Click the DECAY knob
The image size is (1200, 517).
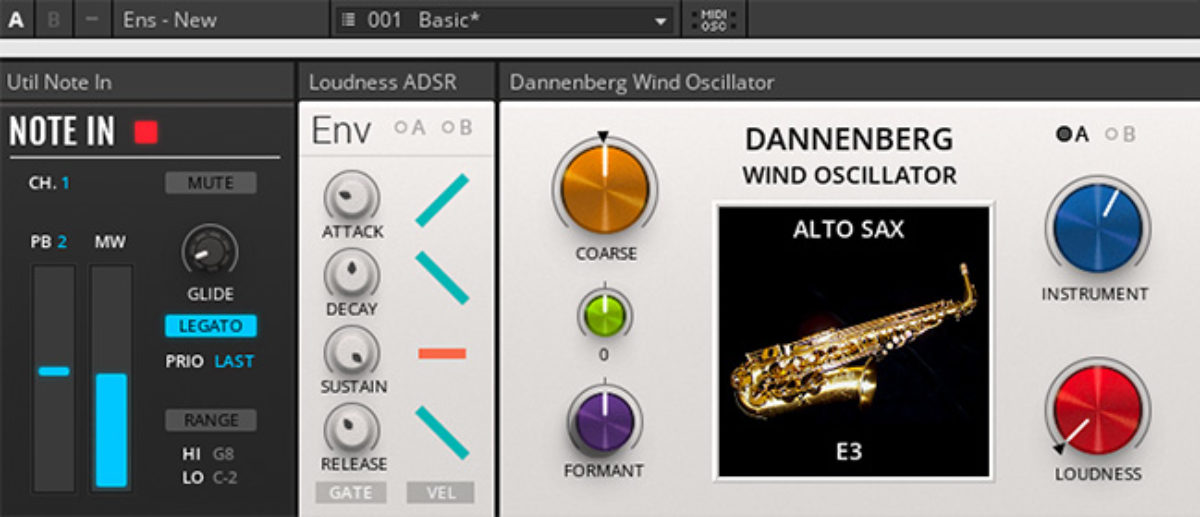pyautogui.click(x=352, y=274)
